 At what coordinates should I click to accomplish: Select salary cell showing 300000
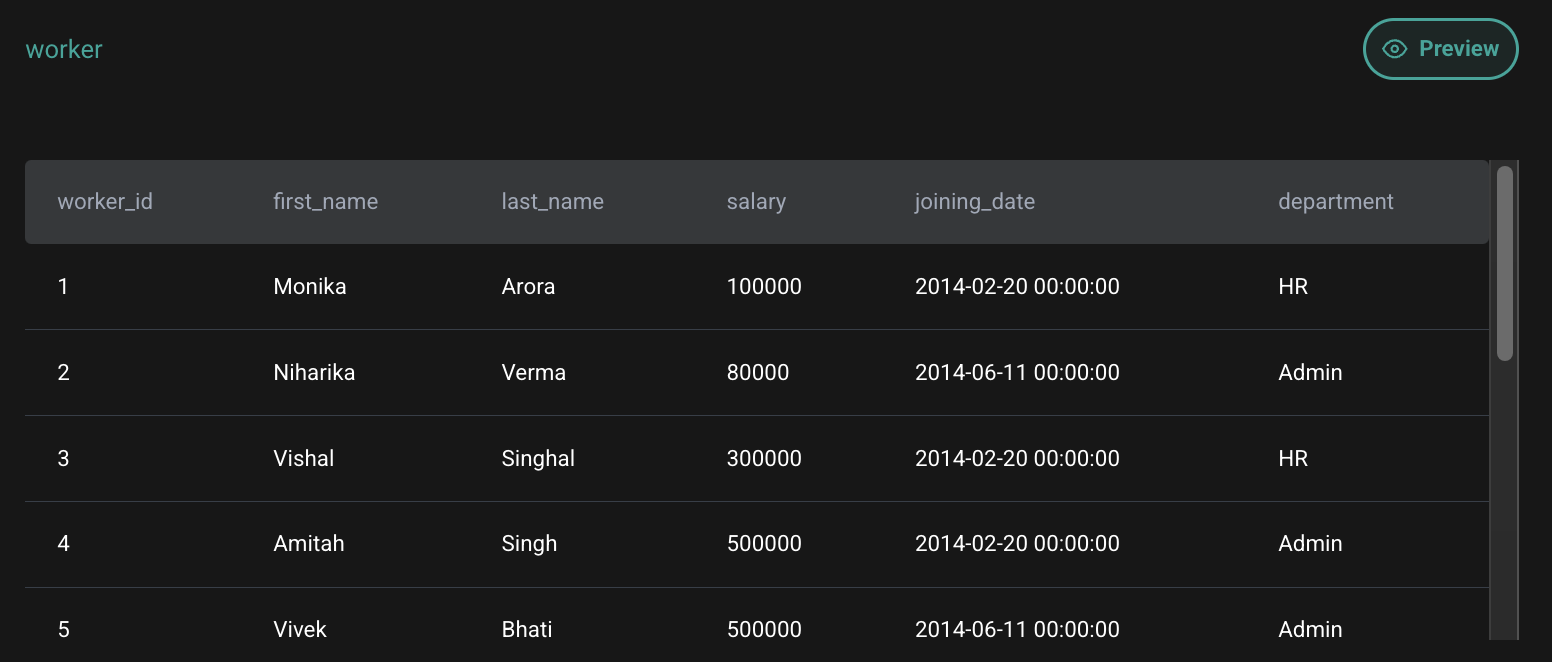[764, 459]
